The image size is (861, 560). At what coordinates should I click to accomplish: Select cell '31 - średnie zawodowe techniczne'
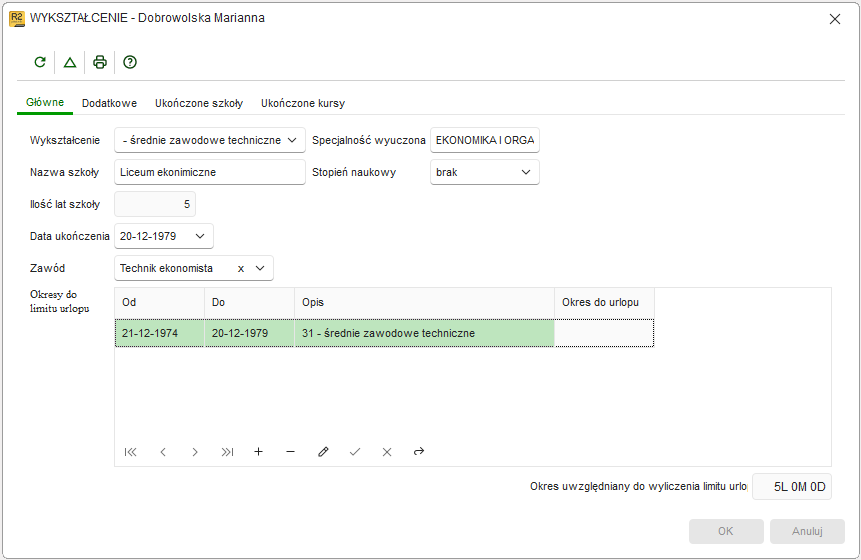(424, 333)
